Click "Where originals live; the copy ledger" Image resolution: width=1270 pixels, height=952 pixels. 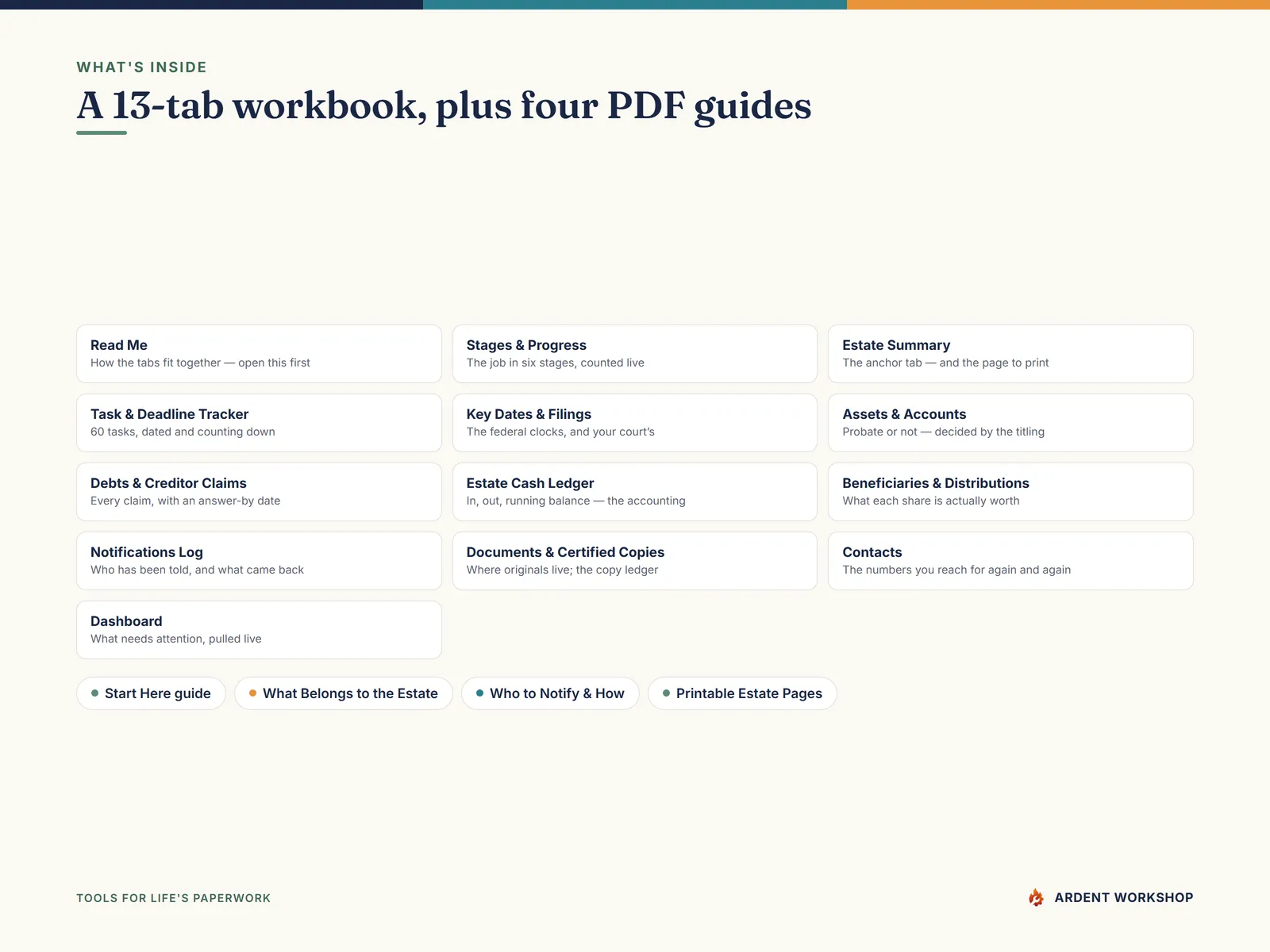click(562, 570)
